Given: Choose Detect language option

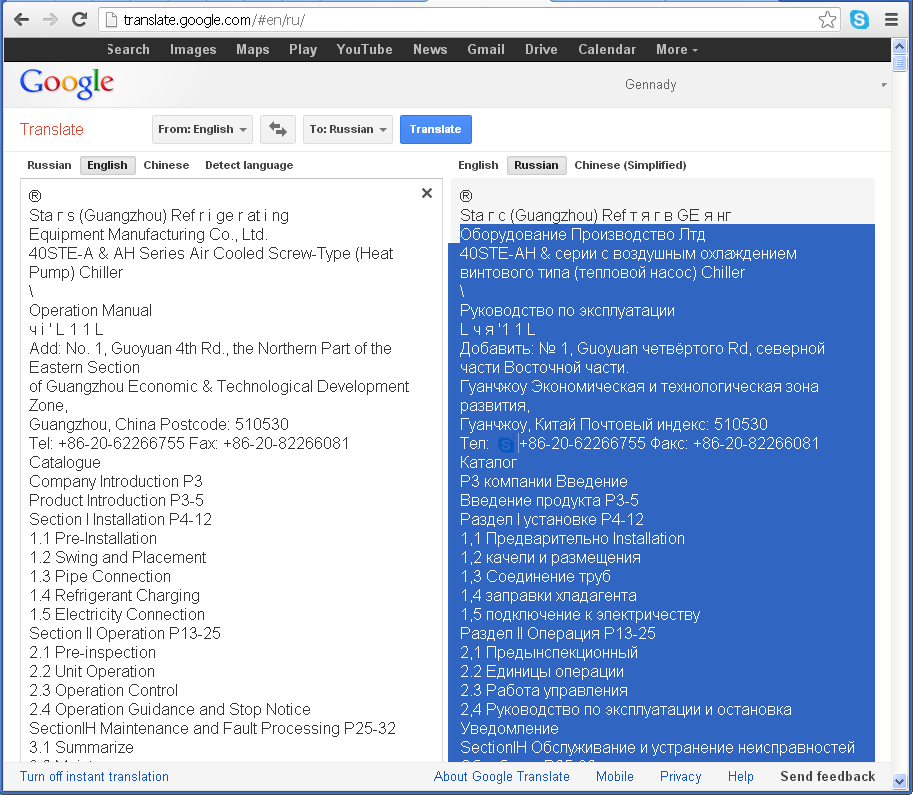Looking at the screenshot, I should tap(249, 166).
